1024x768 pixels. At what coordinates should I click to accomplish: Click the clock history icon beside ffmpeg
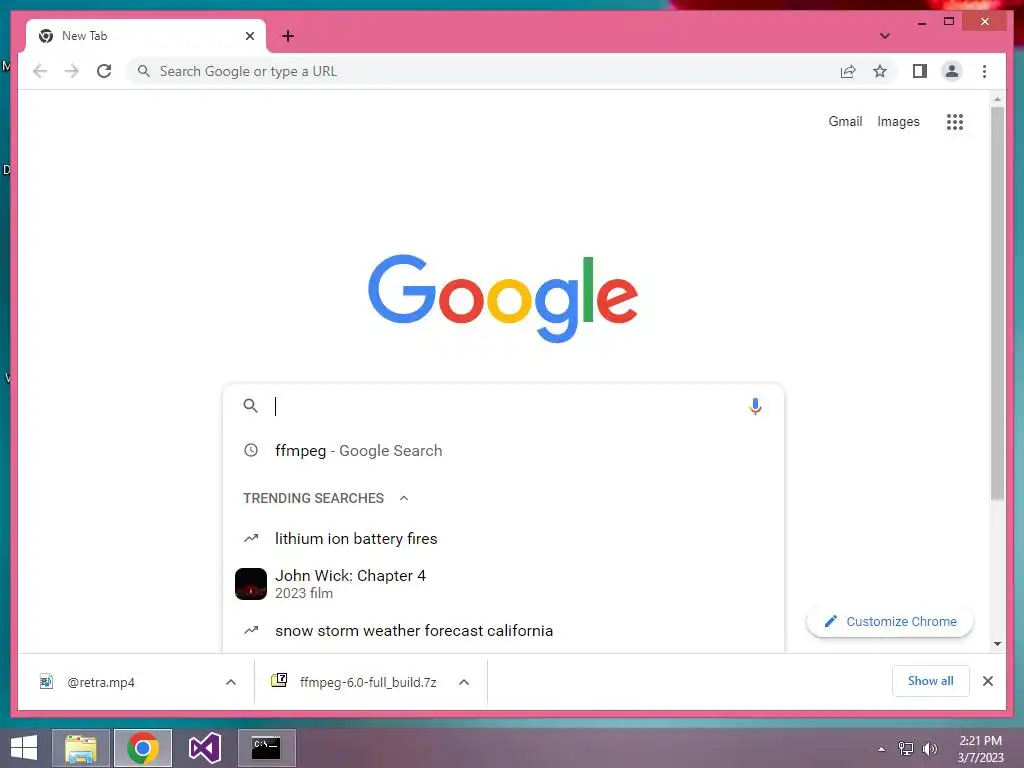click(251, 450)
